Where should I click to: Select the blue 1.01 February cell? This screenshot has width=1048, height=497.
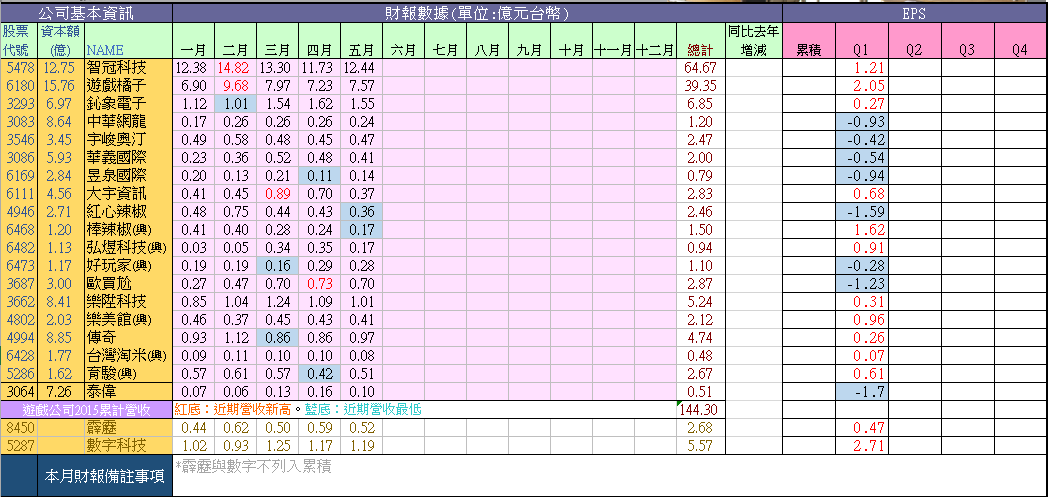[236, 104]
